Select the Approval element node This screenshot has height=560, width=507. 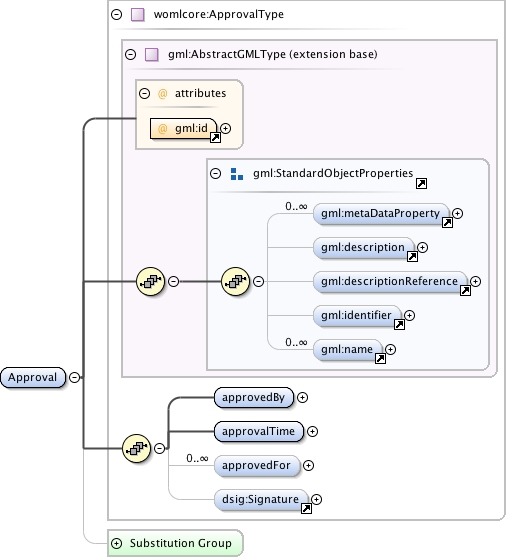click(x=33, y=378)
